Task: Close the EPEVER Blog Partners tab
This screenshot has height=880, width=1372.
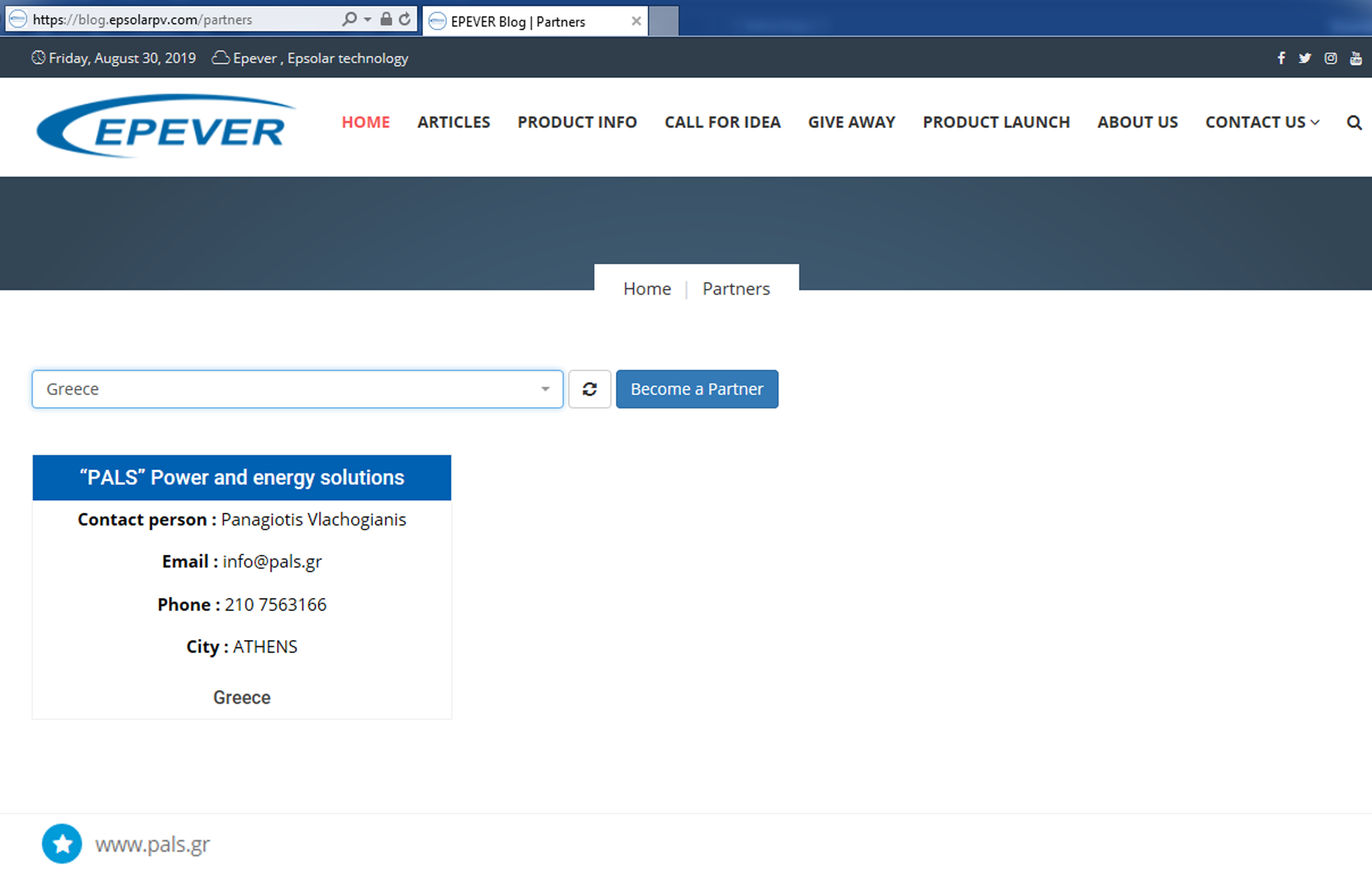Action: tap(636, 21)
